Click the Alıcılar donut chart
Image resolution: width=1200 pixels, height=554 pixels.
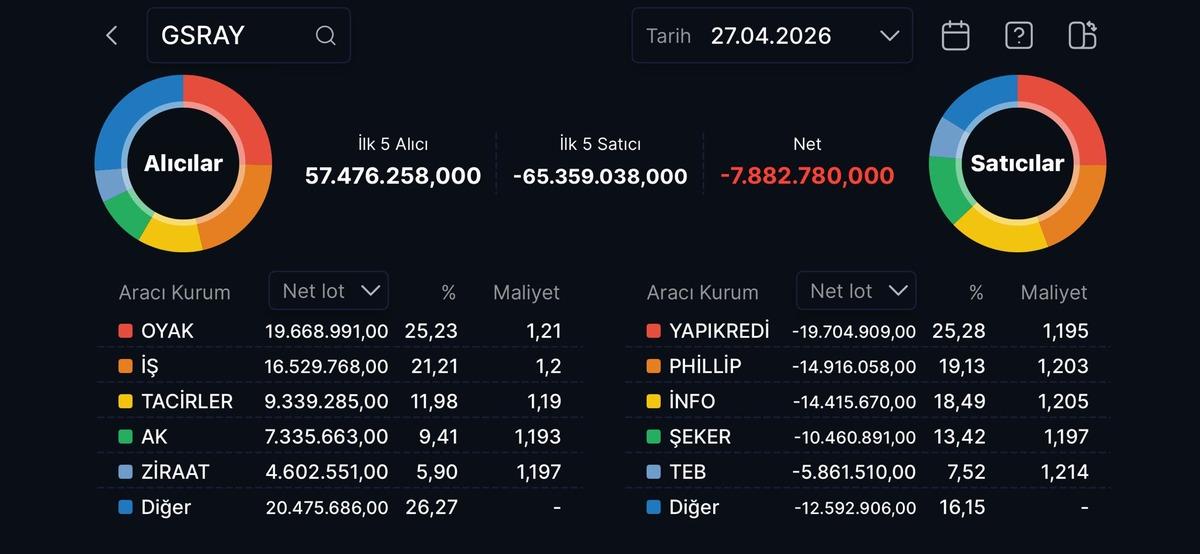(x=183, y=163)
